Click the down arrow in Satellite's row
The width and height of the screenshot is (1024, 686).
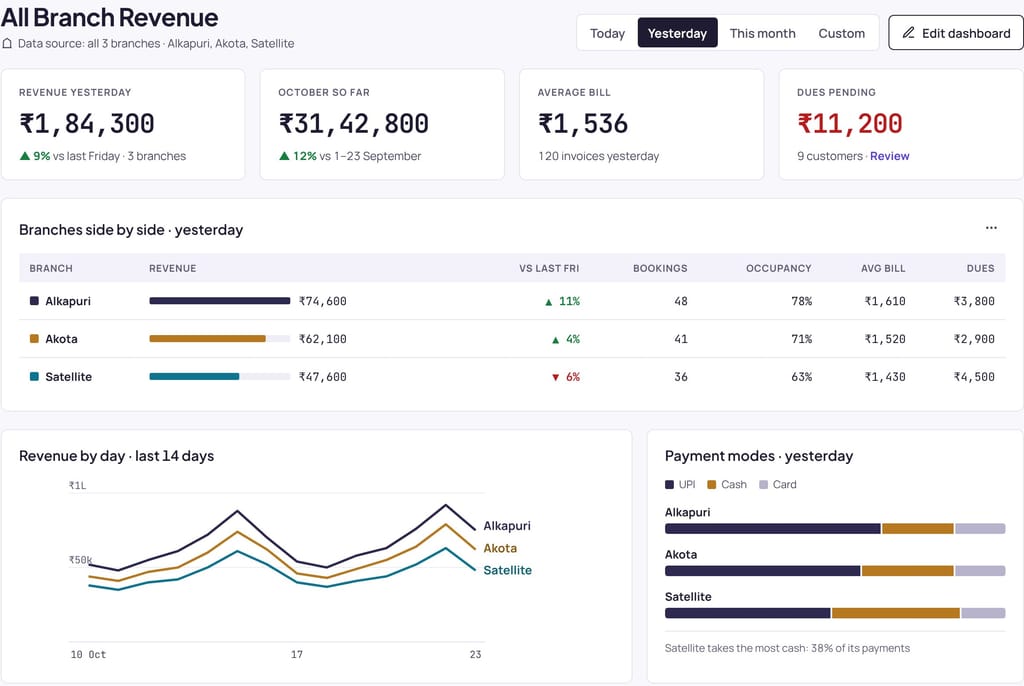(x=556, y=378)
